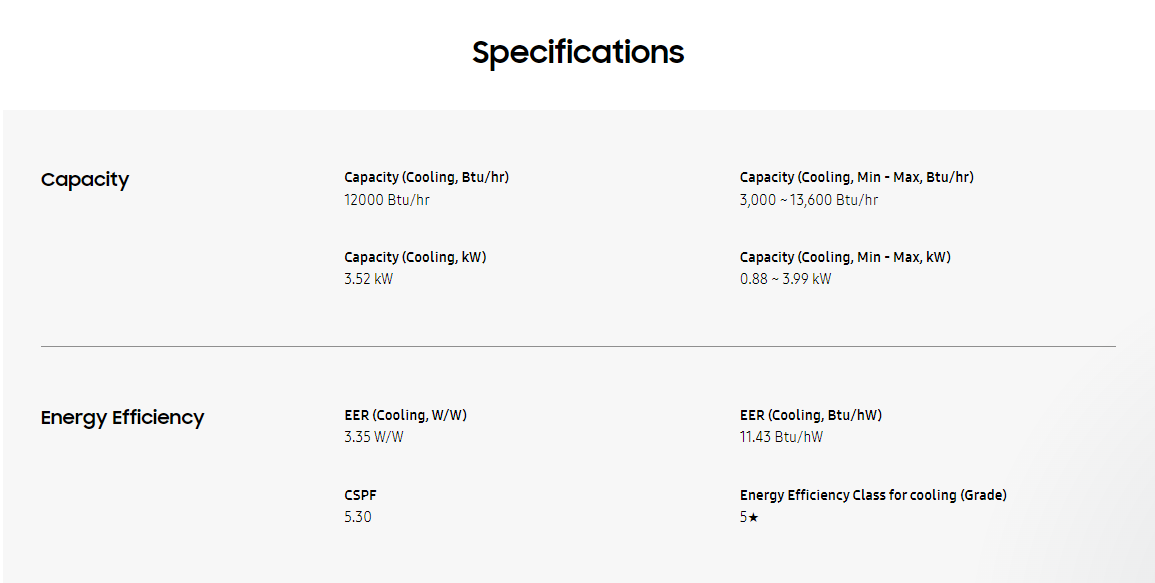The image size is (1155, 583).
Task: Select the 0.88 ~ 3.99 kW value
Action: (x=785, y=279)
